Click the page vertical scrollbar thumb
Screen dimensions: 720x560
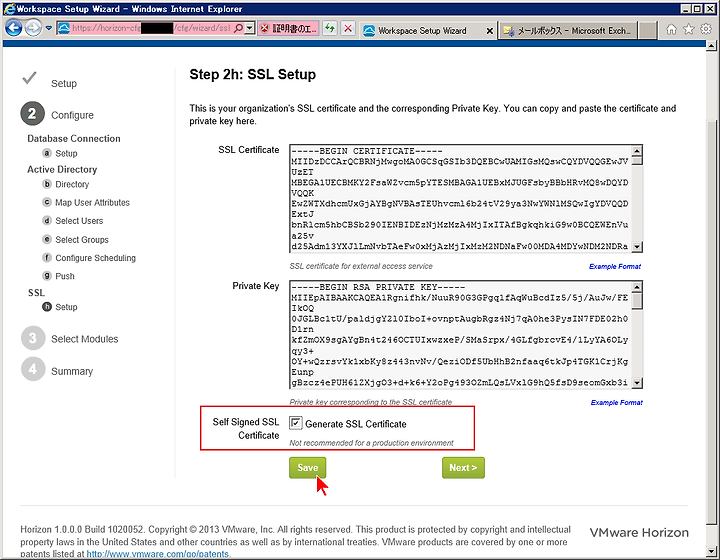click(711, 321)
